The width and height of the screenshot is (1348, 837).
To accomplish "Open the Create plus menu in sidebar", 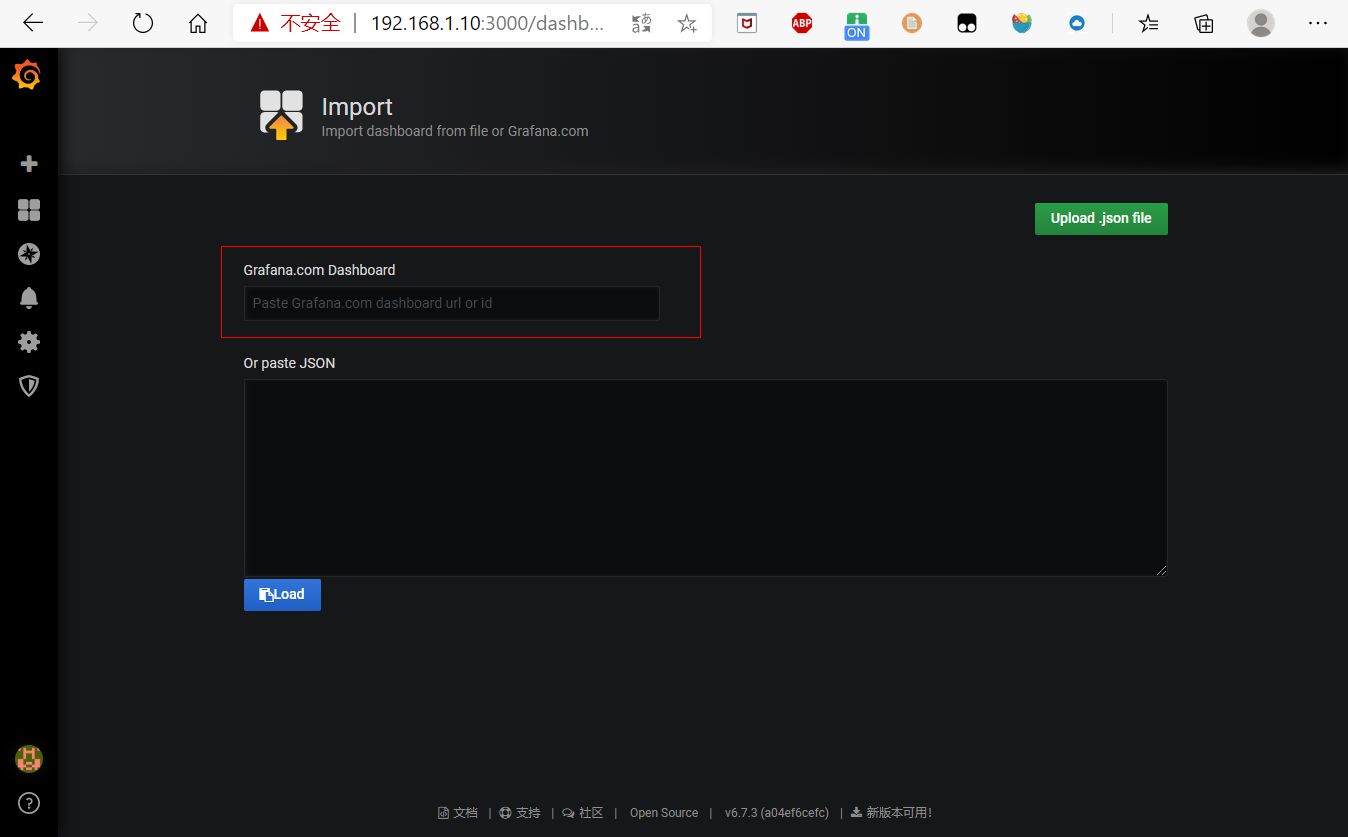I will pyautogui.click(x=29, y=164).
